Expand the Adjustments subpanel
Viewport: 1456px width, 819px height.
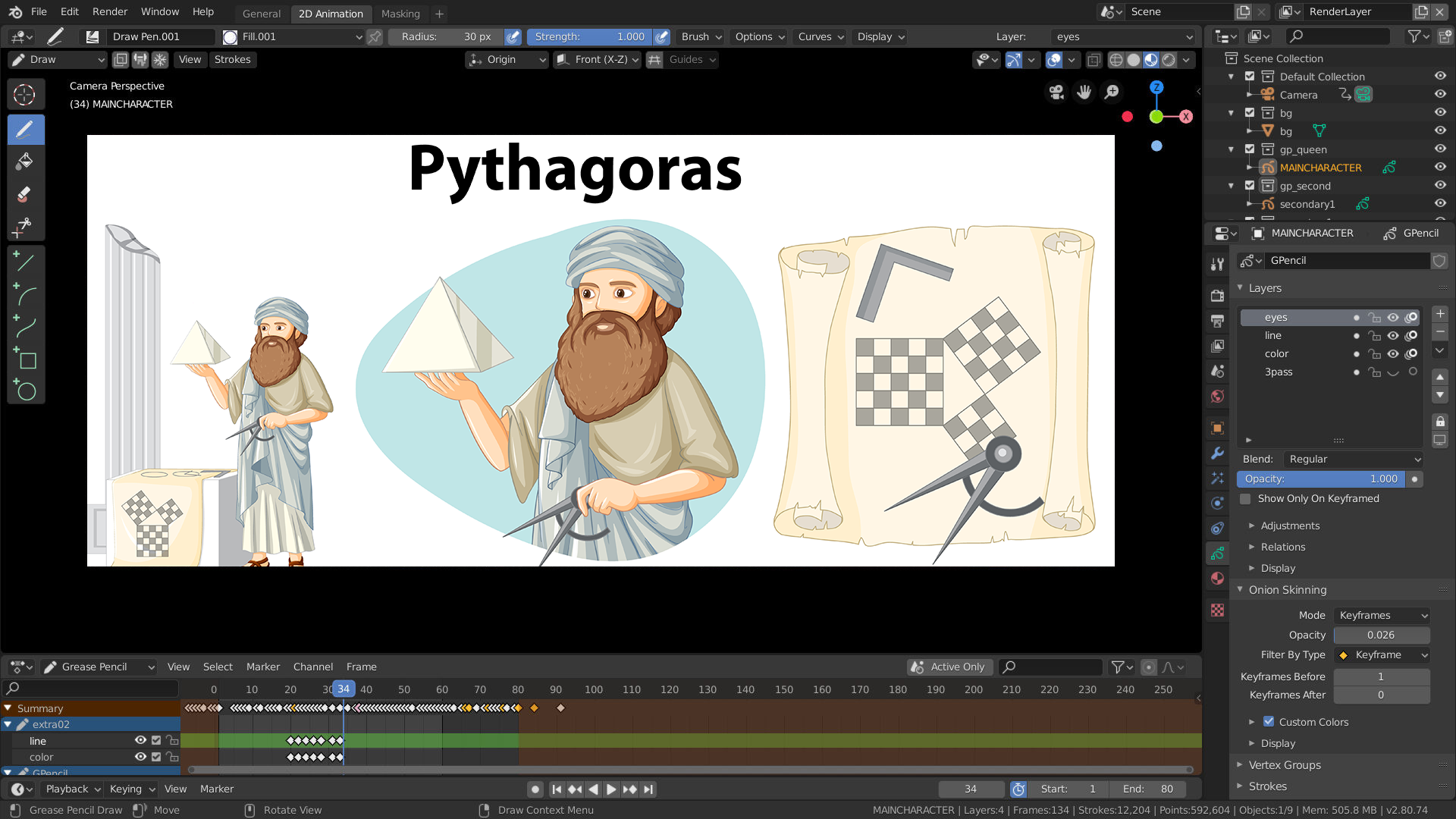1290,526
